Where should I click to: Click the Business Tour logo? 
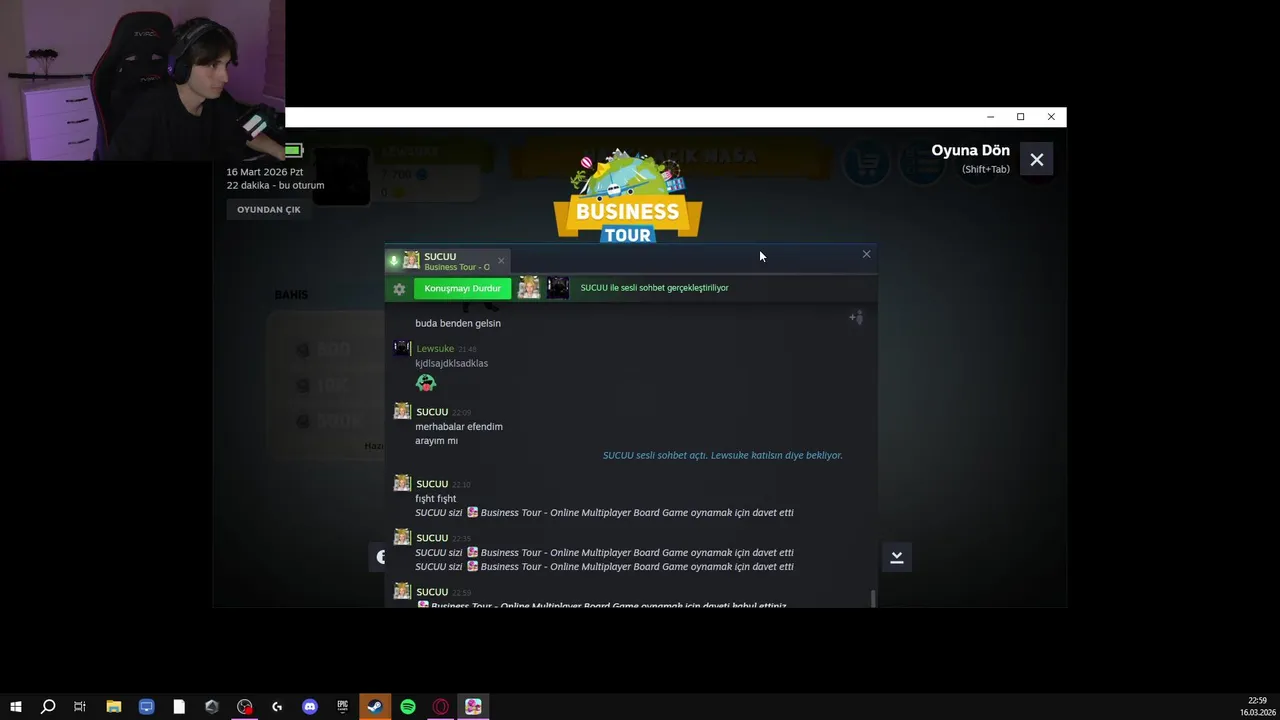(x=628, y=197)
